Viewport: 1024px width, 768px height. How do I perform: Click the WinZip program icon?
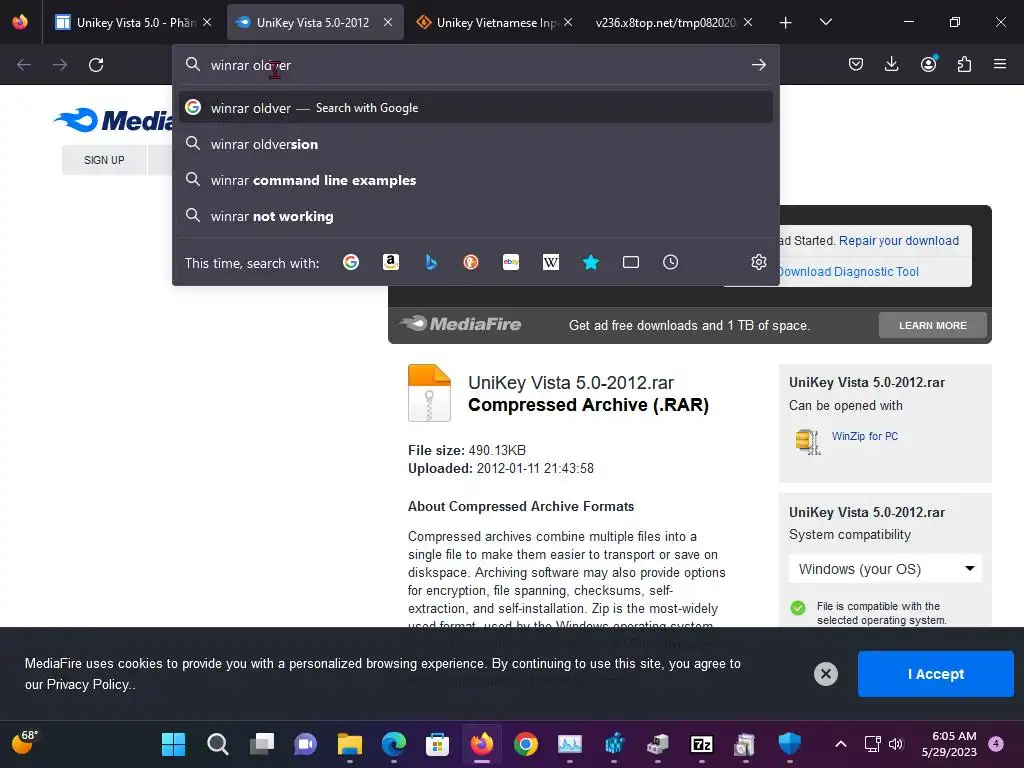pyautogui.click(x=808, y=441)
